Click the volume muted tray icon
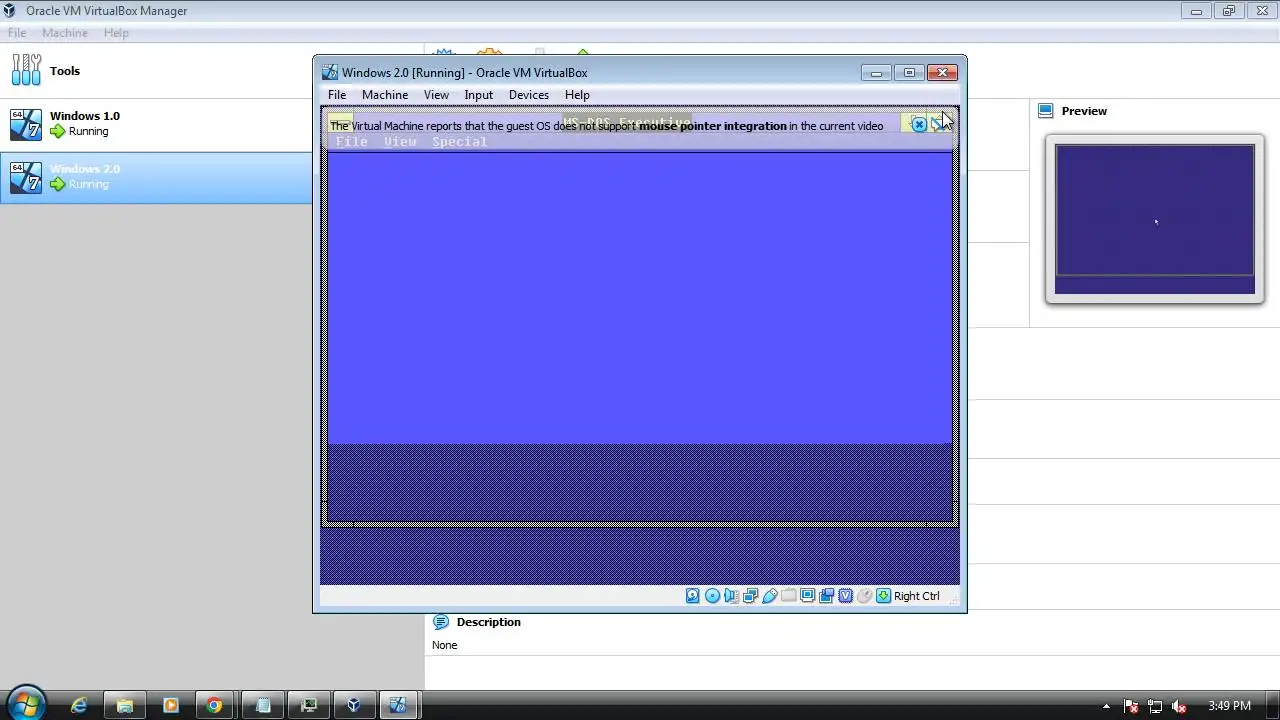 (1179, 706)
